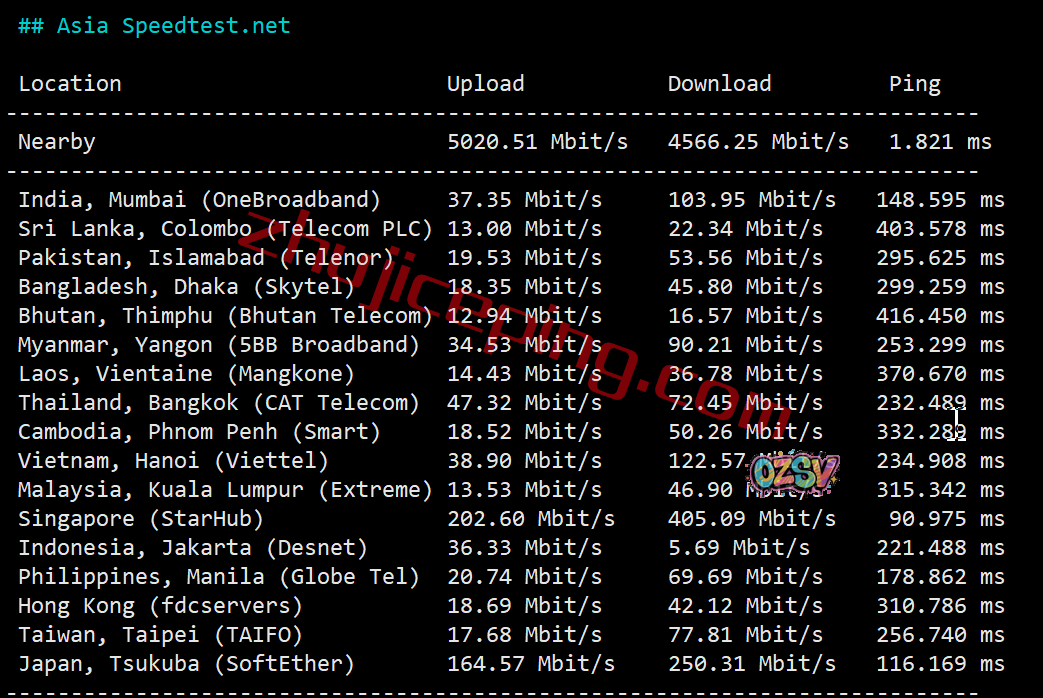Select the Download column header
This screenshot has height=698, width=1043.
[719, 84]
